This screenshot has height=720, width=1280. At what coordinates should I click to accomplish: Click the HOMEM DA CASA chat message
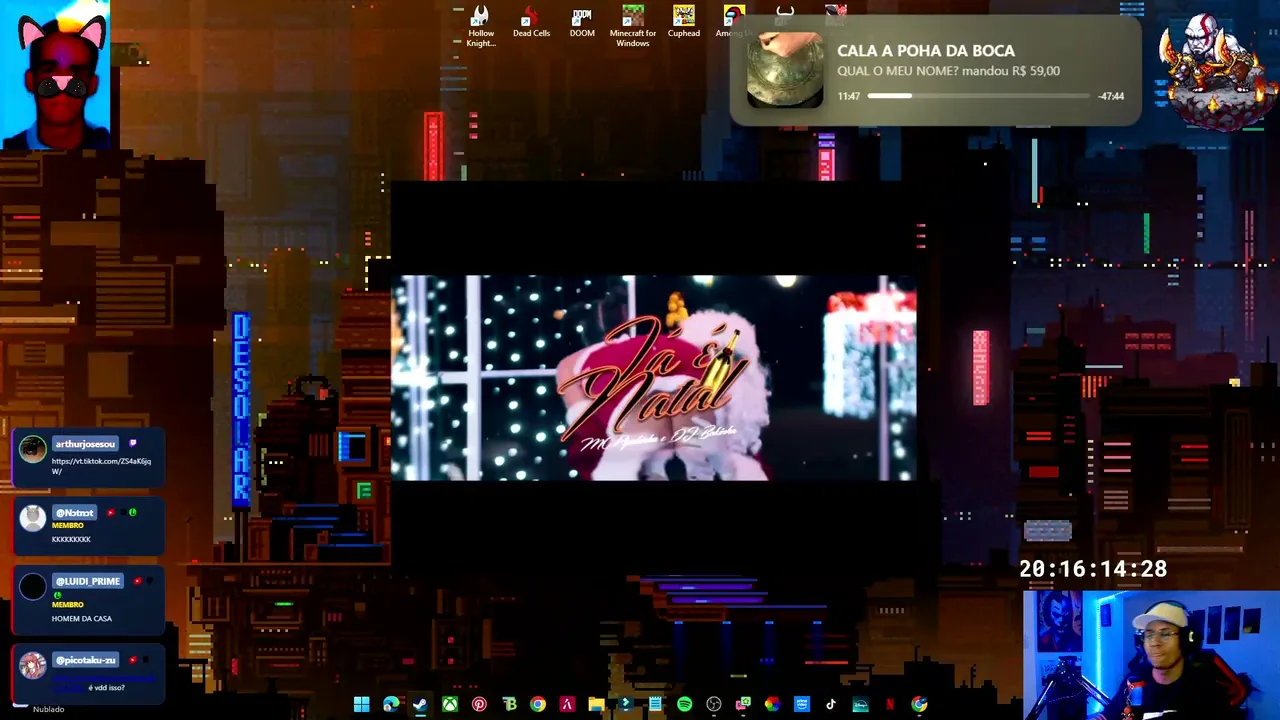(82, 619)
